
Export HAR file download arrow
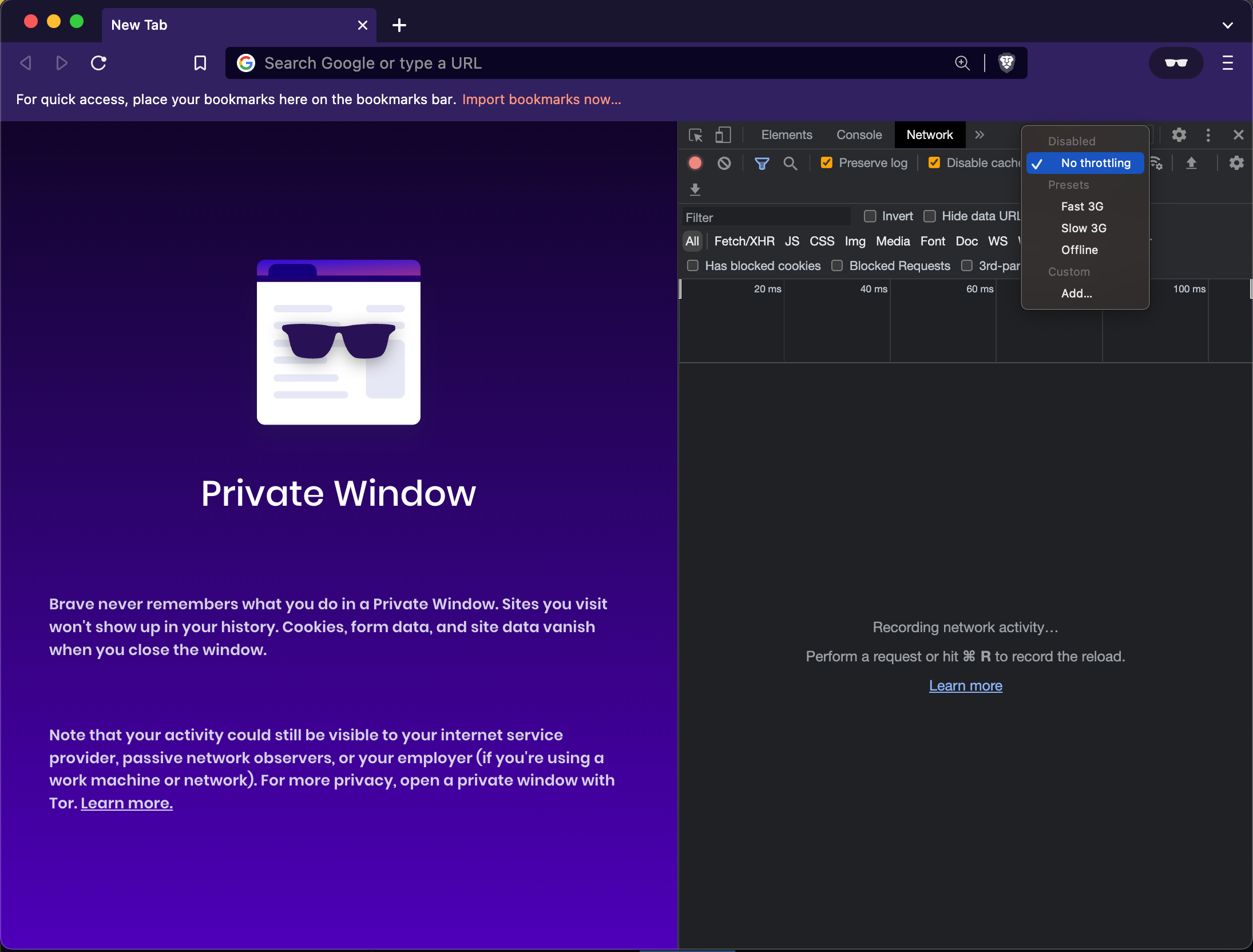coord(695,189)
